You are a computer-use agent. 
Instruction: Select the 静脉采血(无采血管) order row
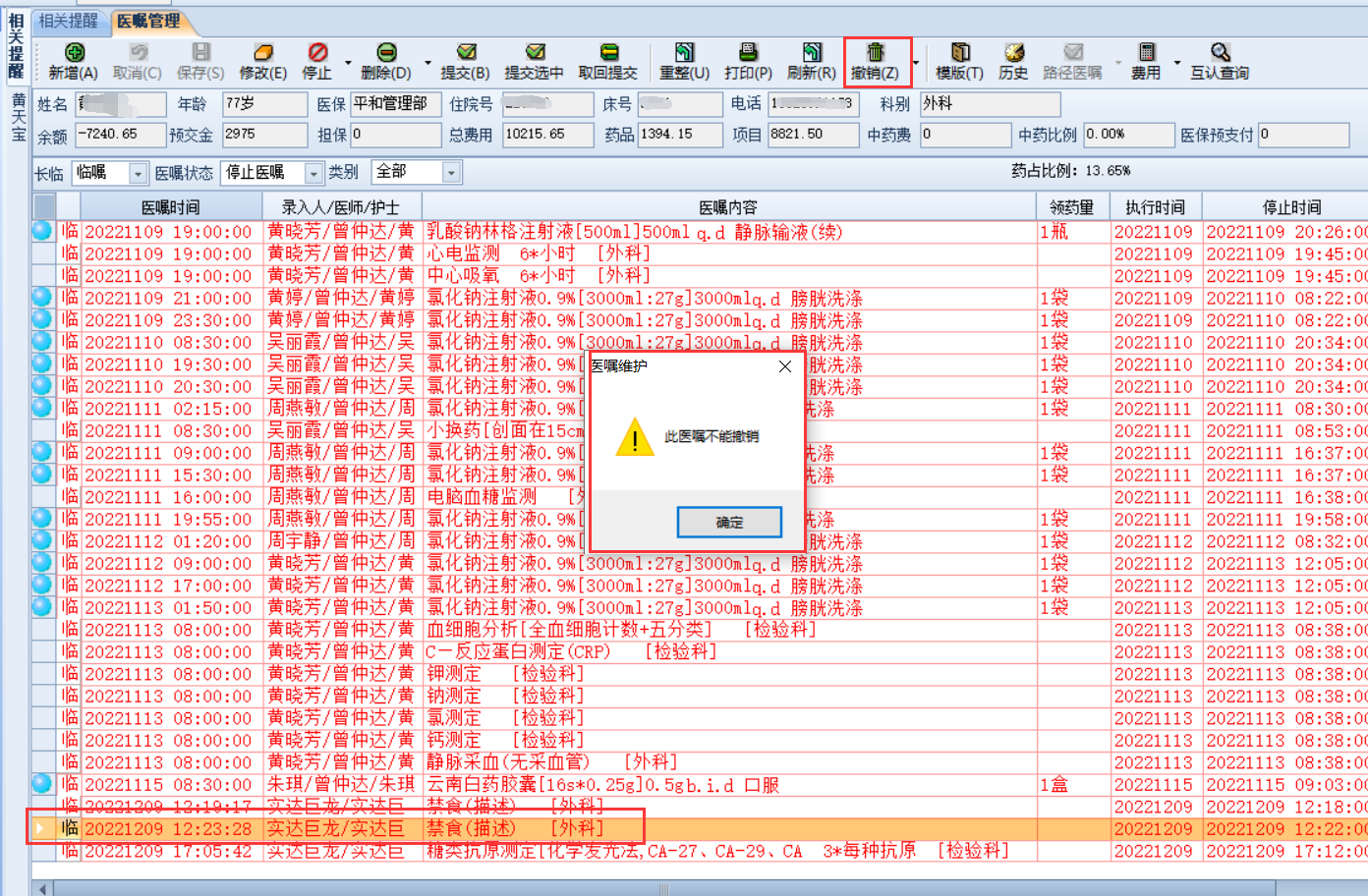click(700, 762)
